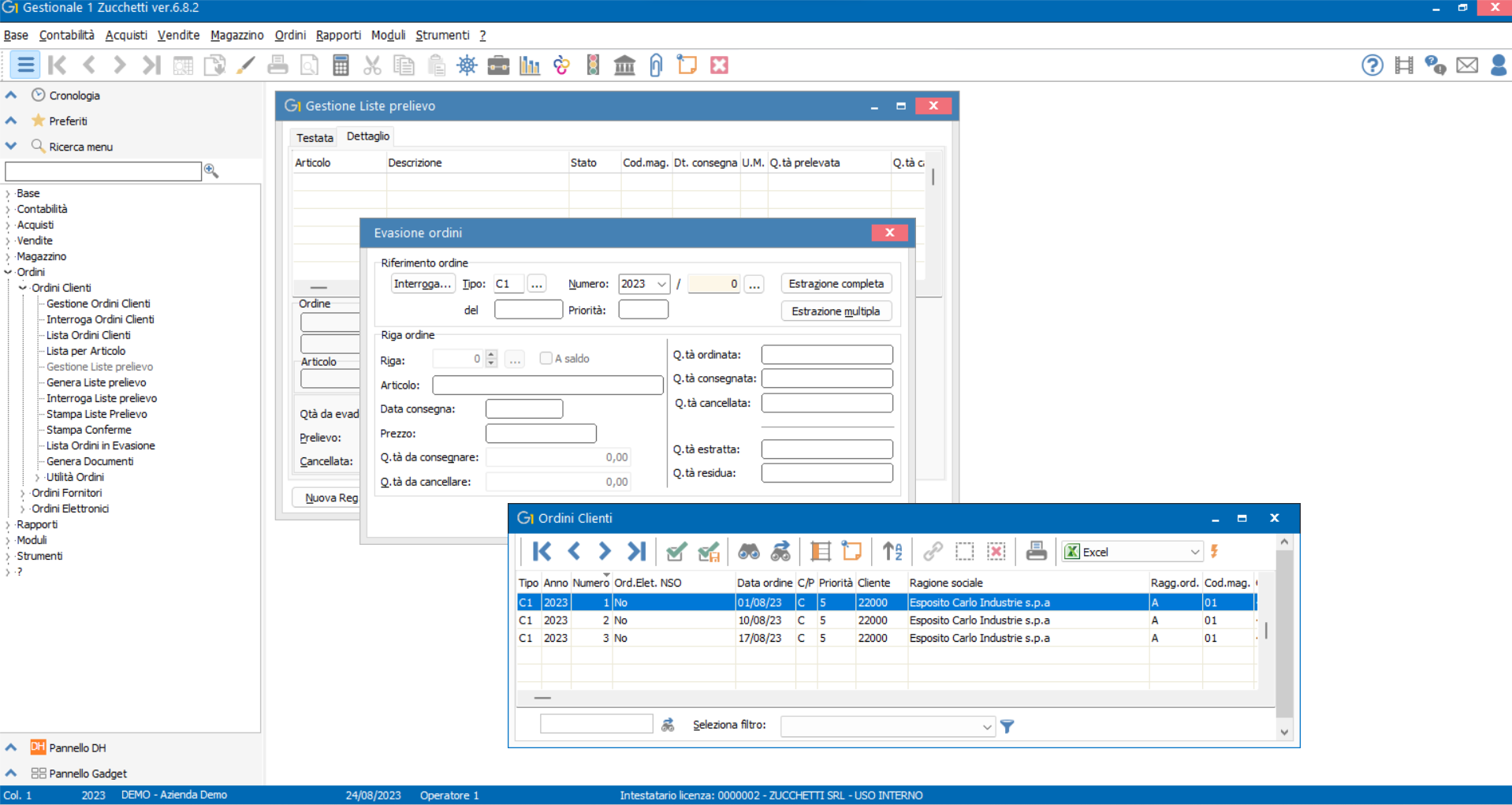The width and height of the screenshot is (1512, 805).
Task: Open the bank institution icon in the toolbar
Action: (625, 65)
